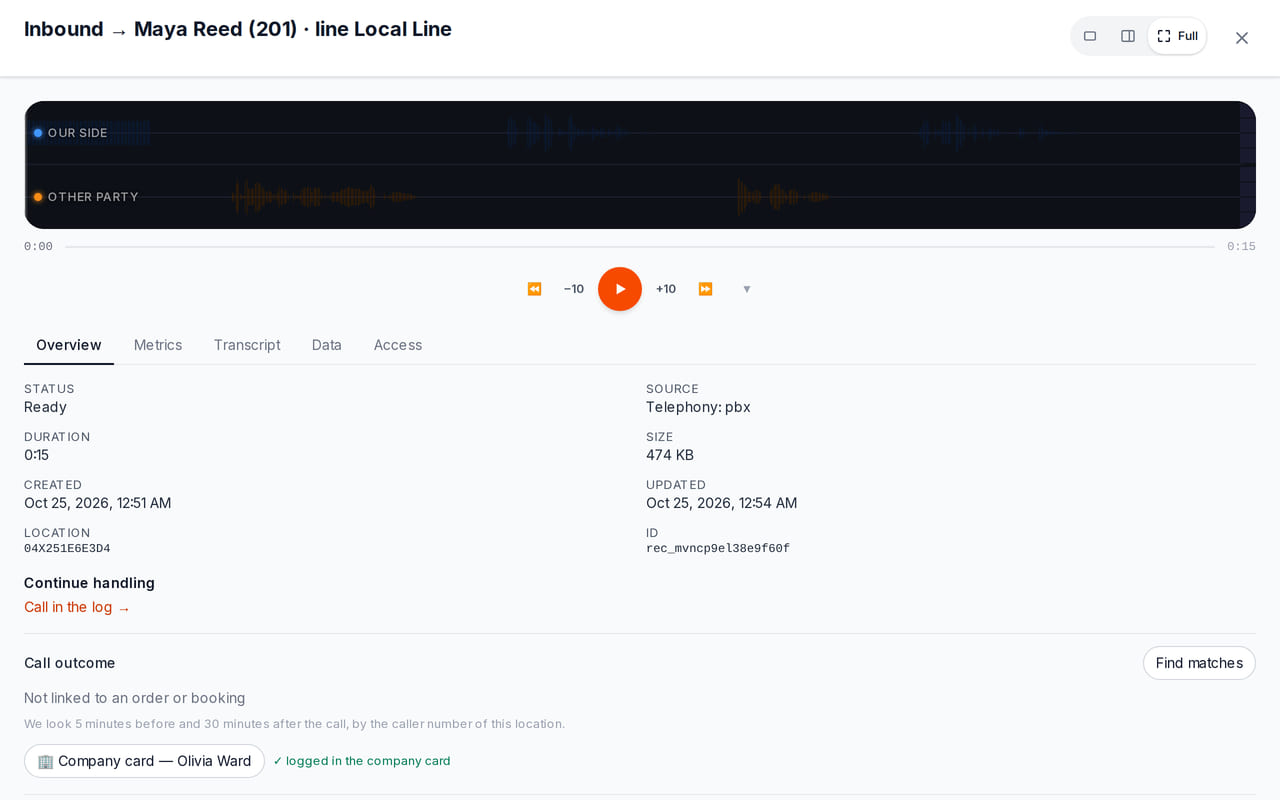
Task: Close the recording detail panel
Action: (x=1242, y=38)
